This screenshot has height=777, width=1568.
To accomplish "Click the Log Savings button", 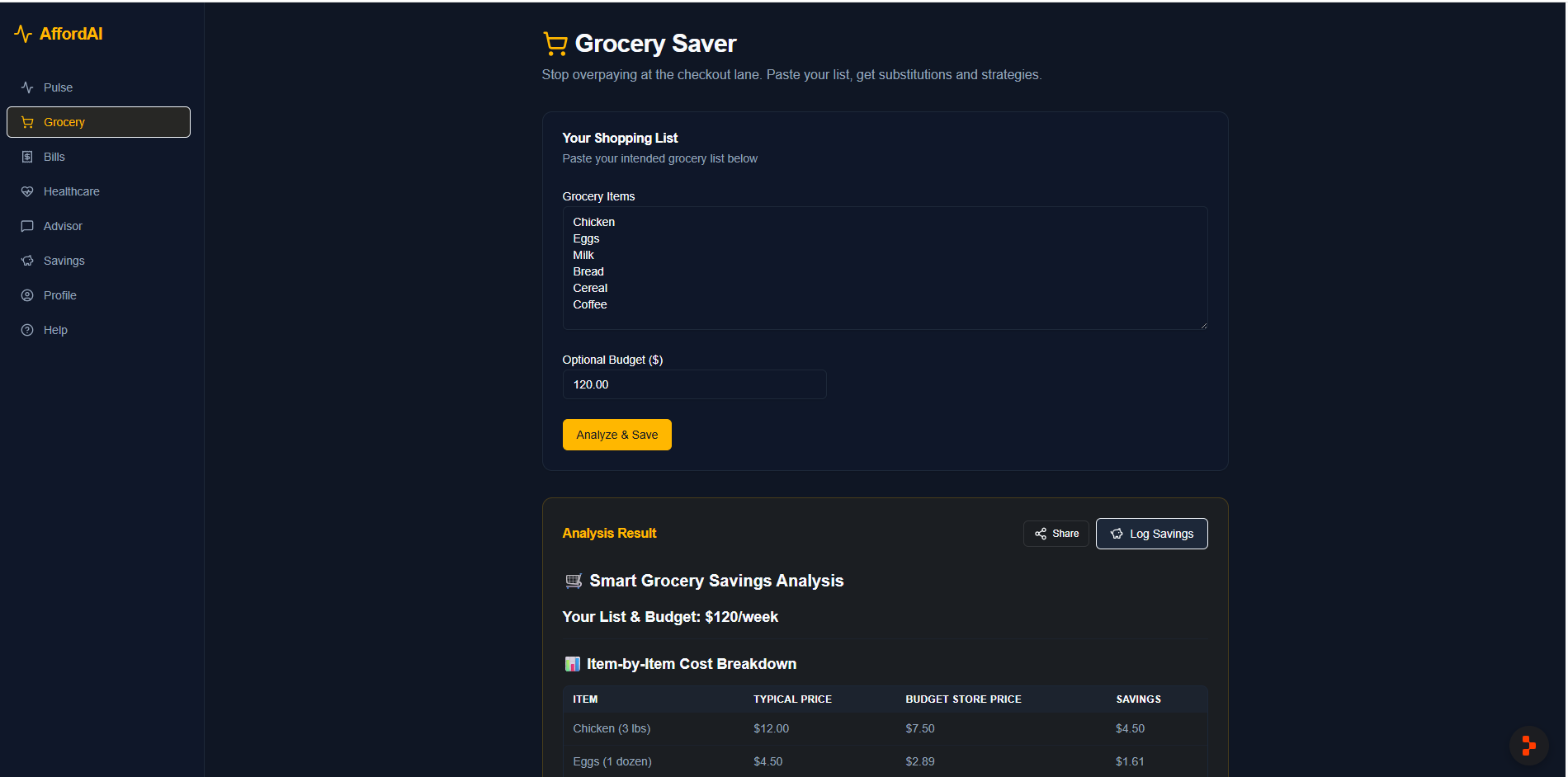I will coord(1151,534).
